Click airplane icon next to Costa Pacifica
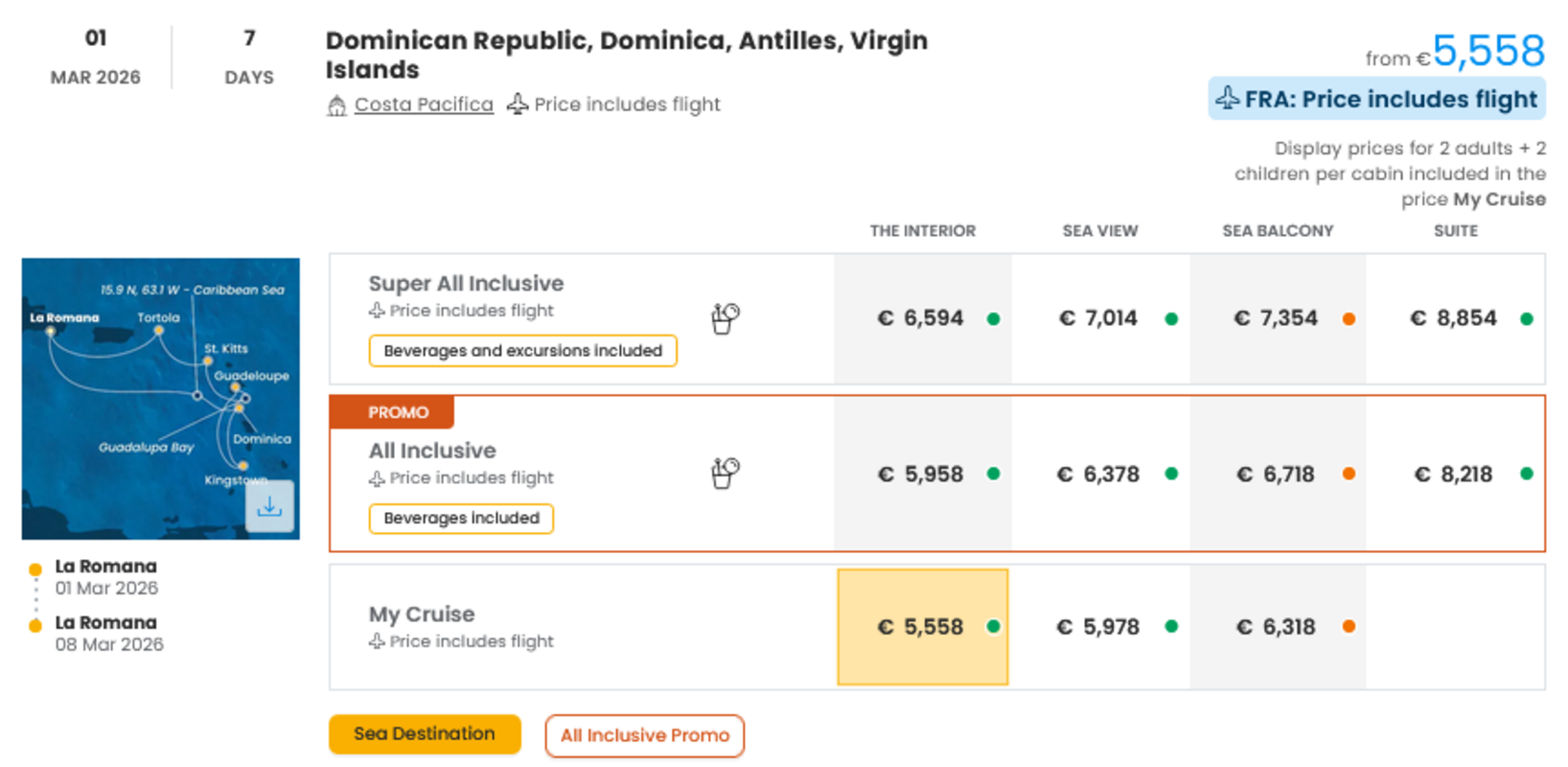This screenshot has height=767, width=1568. click(518, 104)
